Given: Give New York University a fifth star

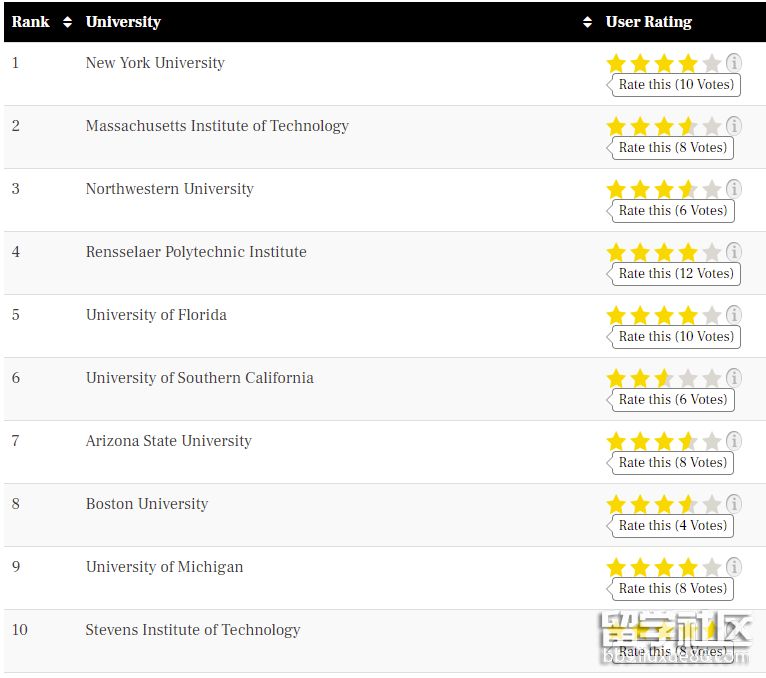Looking at the screenshot, I should (x=712, y=63).
